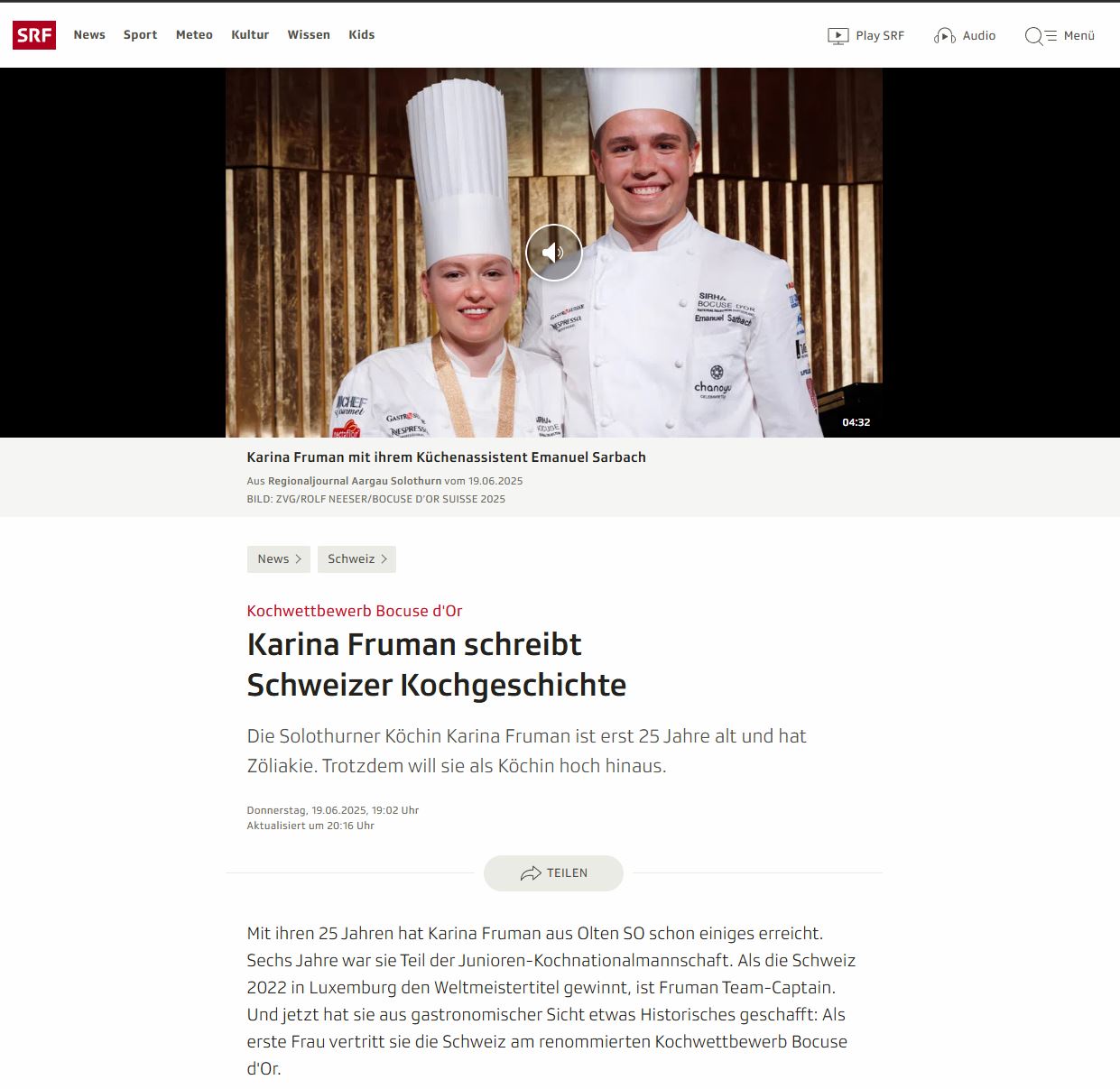Viewport: 1120px width, 1089px height.
Task: Open the Audio headphones icon
Action: [945, 36]
